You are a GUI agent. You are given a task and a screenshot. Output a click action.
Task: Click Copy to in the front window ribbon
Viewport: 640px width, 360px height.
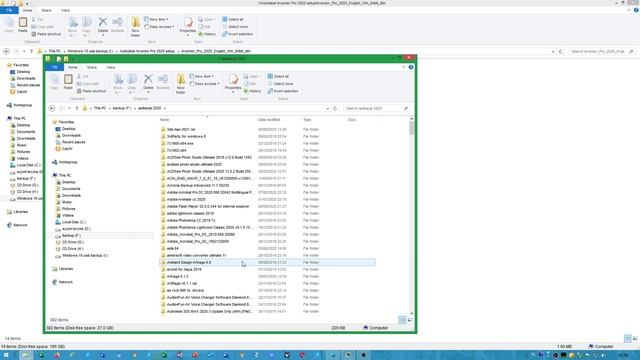132,84
